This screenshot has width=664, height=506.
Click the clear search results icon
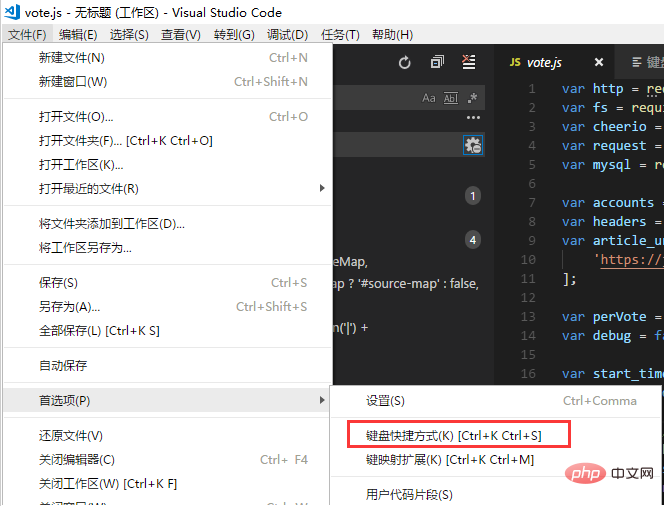pos(468,62)
